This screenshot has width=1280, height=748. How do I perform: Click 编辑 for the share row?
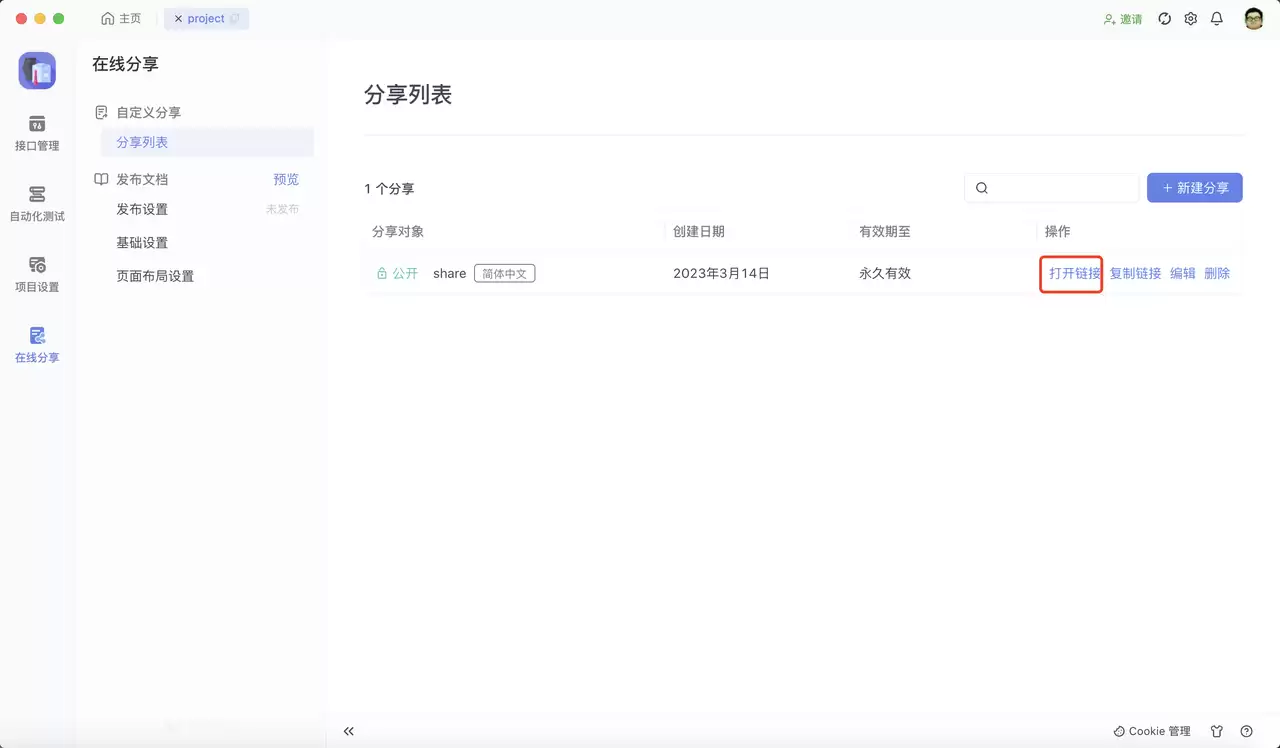click(1183, 273)
